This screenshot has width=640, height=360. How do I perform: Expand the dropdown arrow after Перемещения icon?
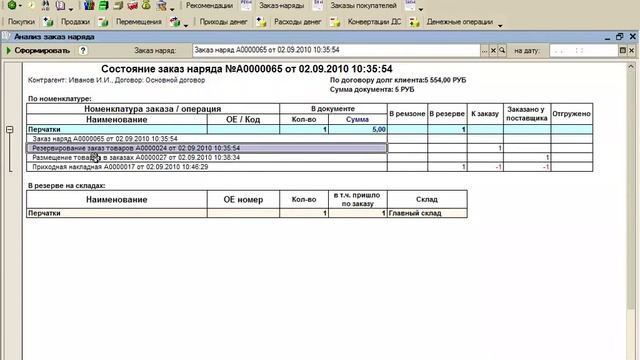click(186, 25)
